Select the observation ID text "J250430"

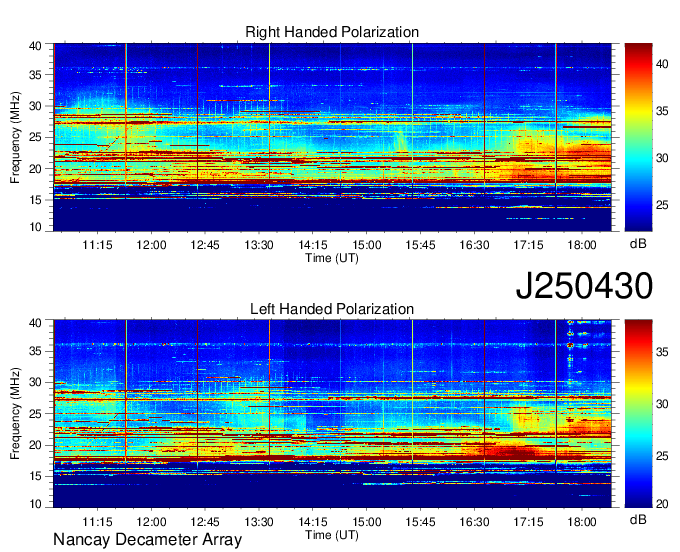click(584, 286)
